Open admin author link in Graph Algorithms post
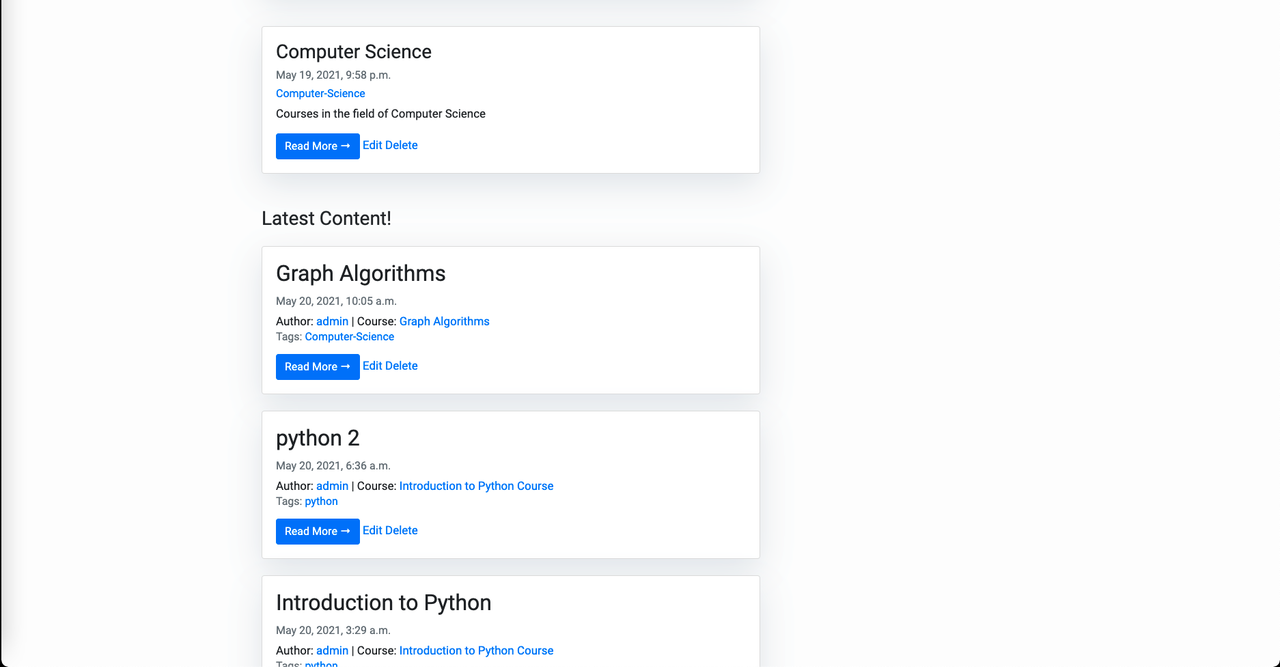 point(332,322)
